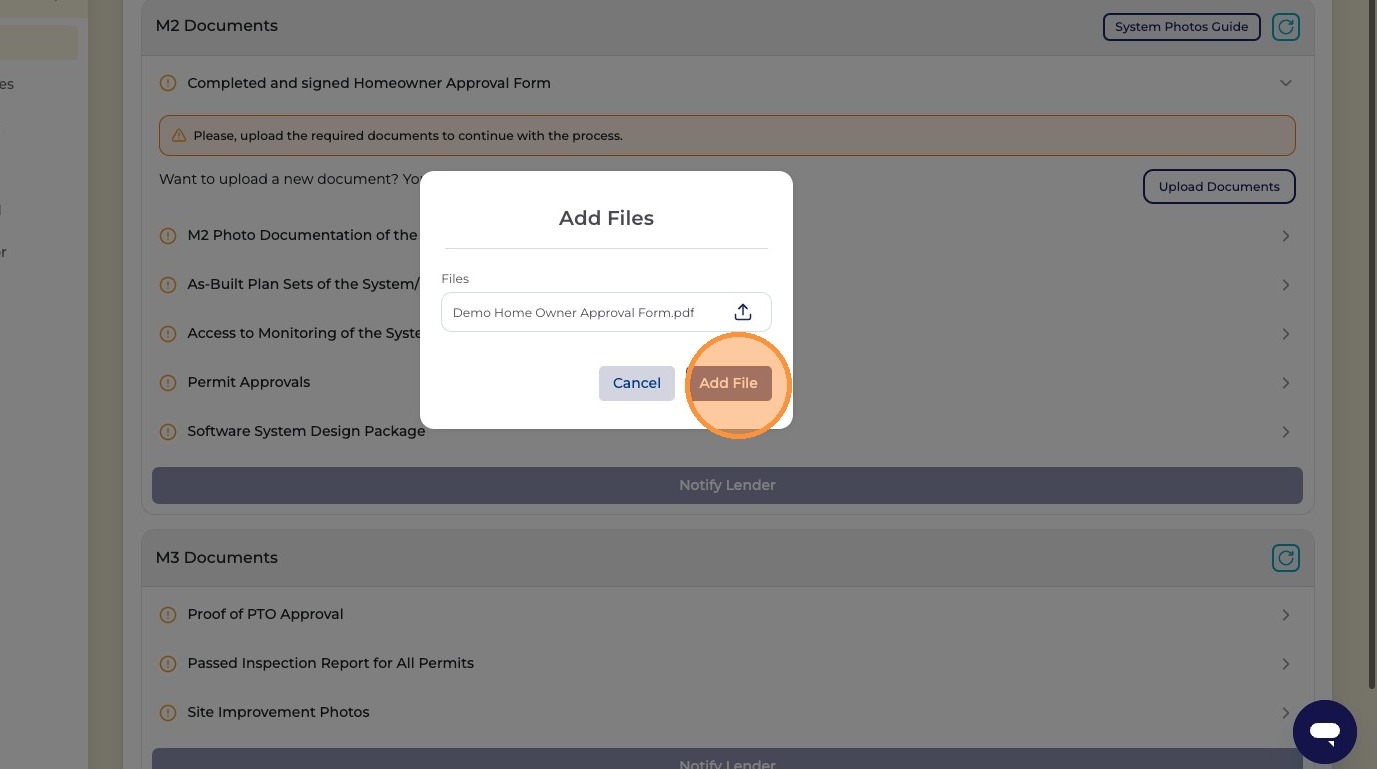
Task: Click Passed Inspection Report for All Permits text
Action: (330, 663)
